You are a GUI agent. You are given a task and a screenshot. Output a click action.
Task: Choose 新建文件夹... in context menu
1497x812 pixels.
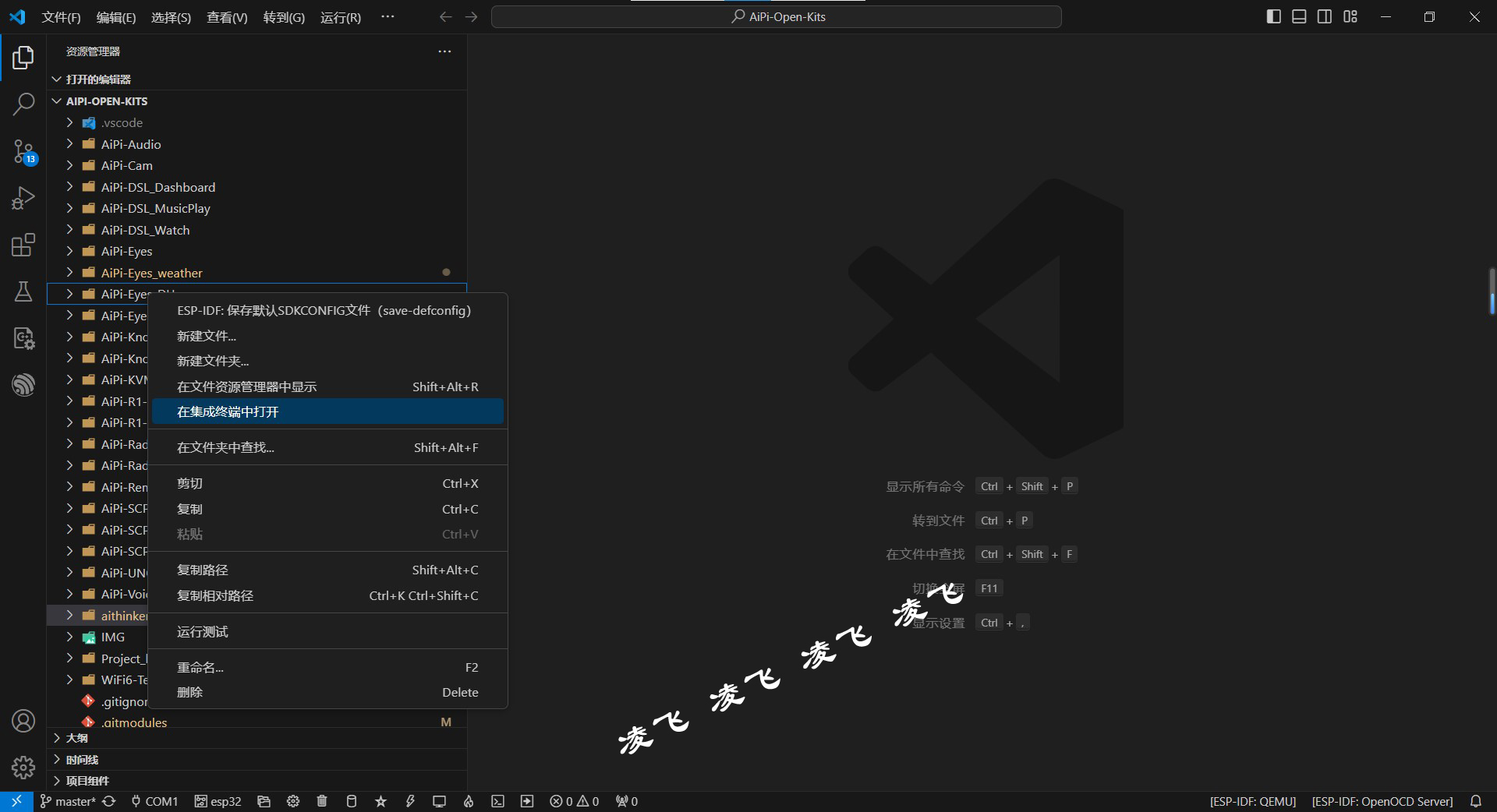pos(327,361)
